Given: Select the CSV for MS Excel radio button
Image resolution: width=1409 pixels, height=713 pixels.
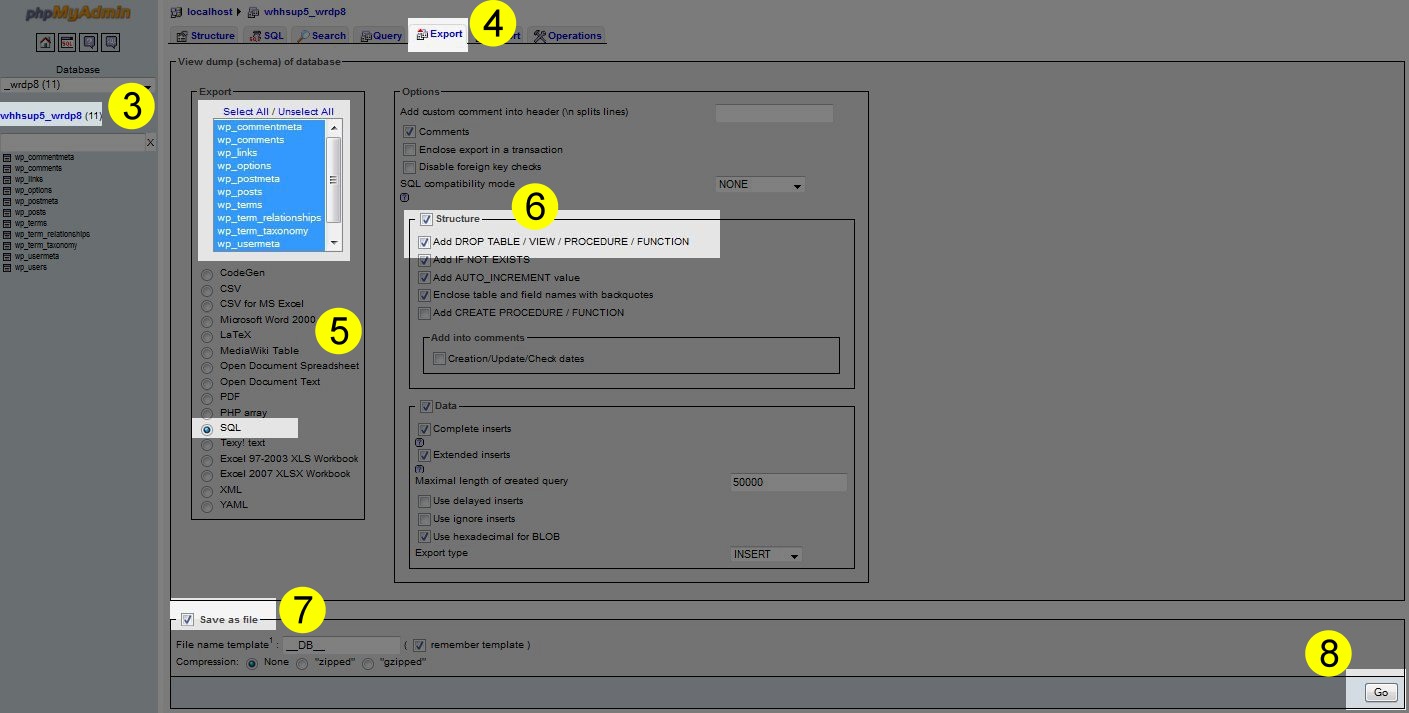Looking at the screenshot, I should click(207, 304).
